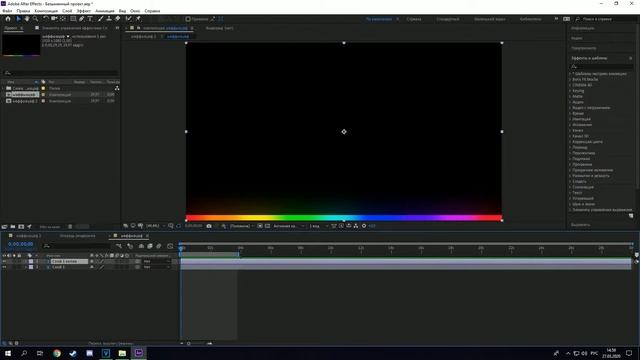Enable Frame Blending icon in timeline
The height and width of the screenshot is (360, 640).
point(150,246)
